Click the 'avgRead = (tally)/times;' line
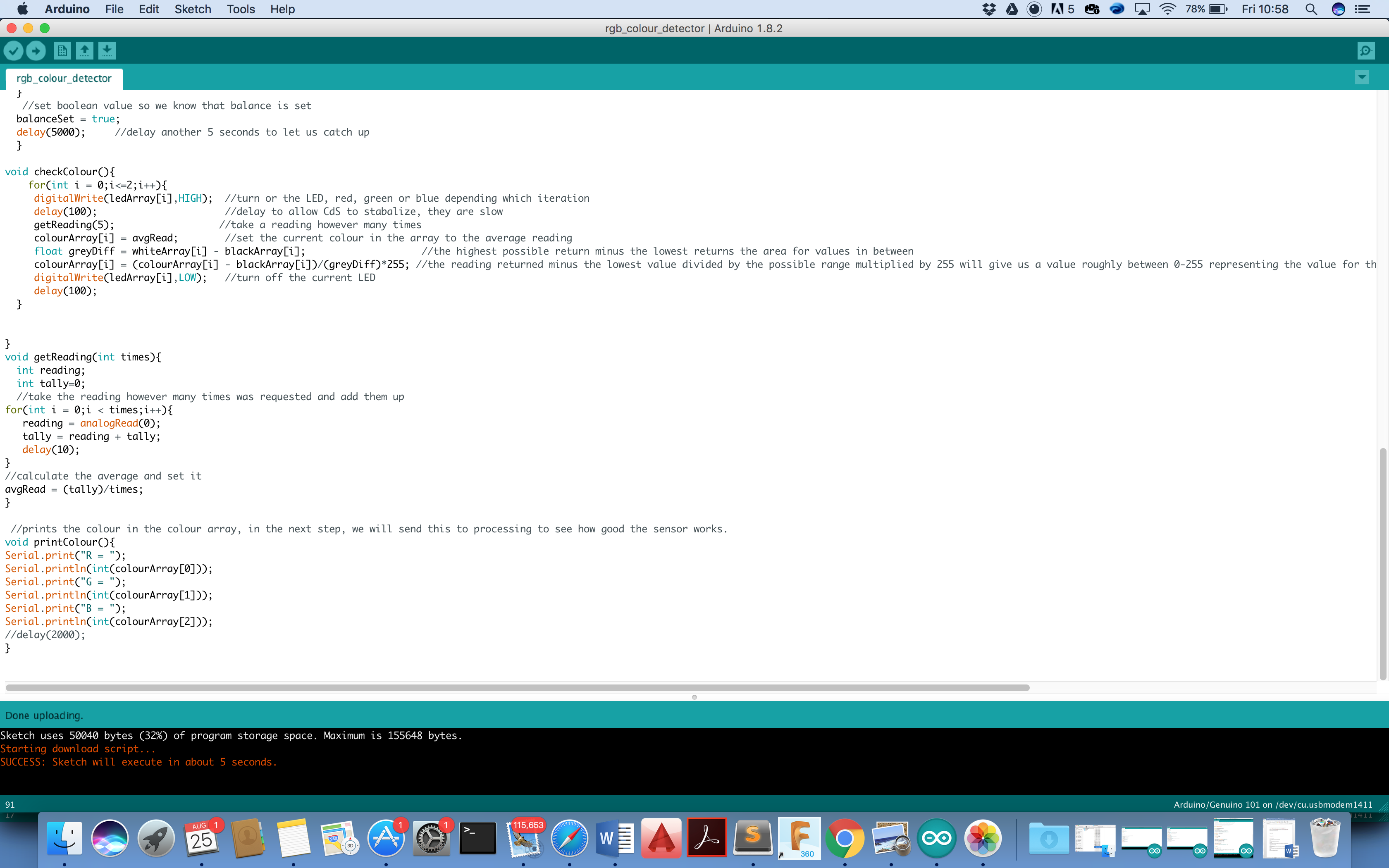 pos(74,489)
